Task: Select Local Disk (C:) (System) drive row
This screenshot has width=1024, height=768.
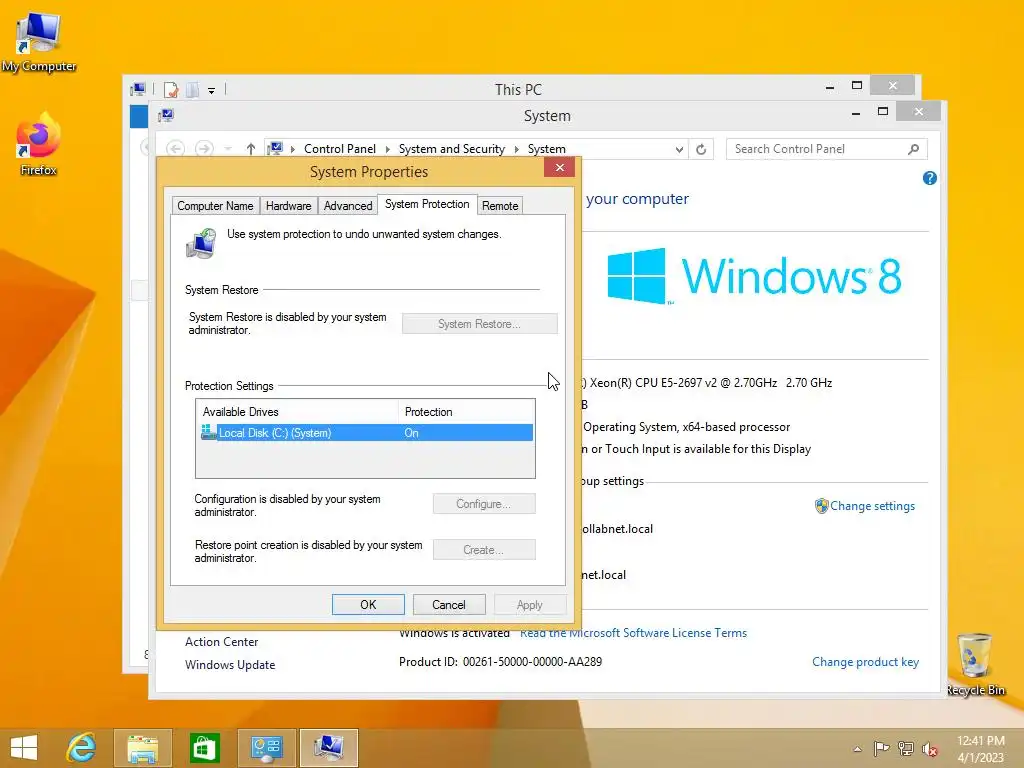Action: click(x=366, y=433)
